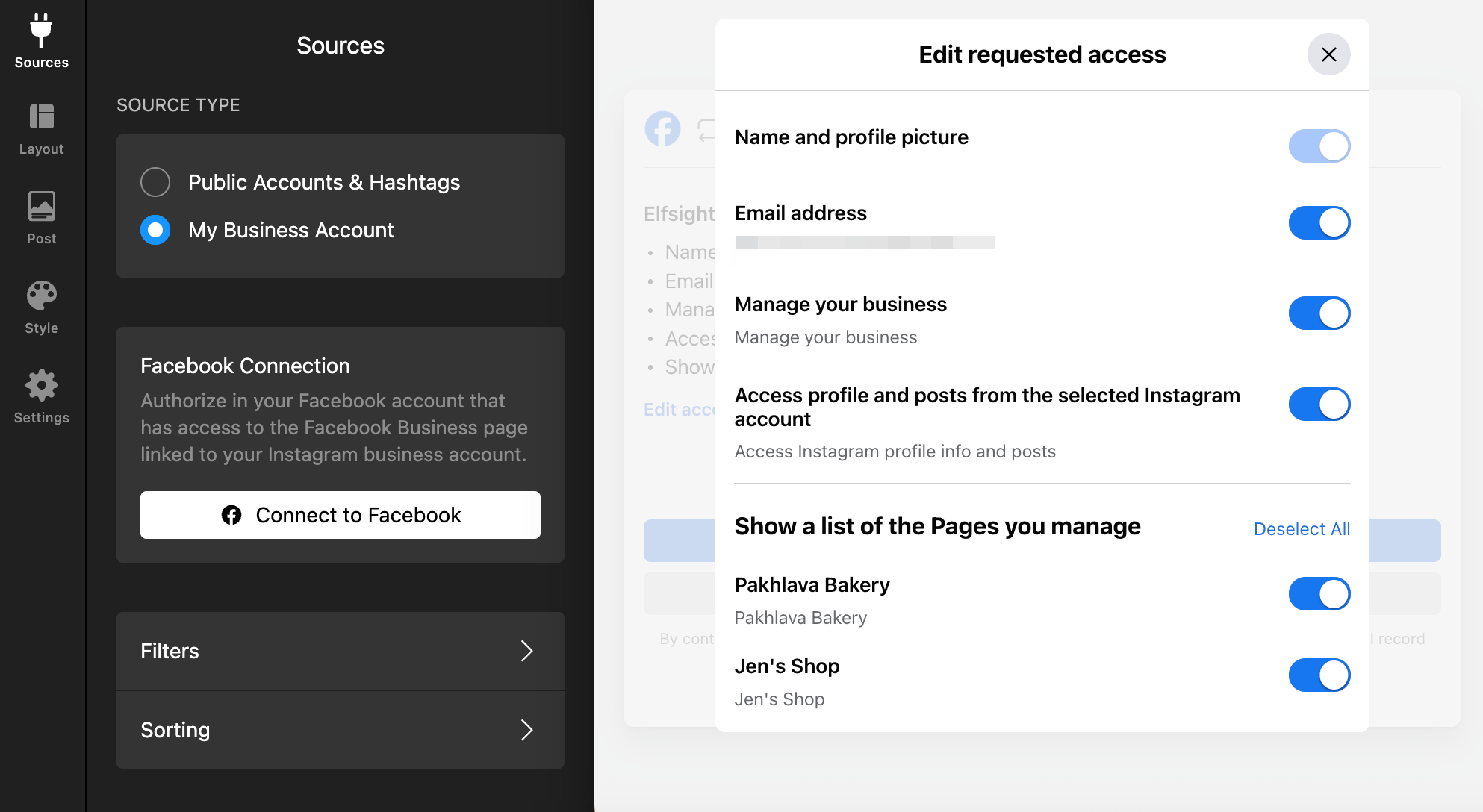The image size is (1483, 812).
Task: Select My Business Account radio option
Action: pos(155,230)
